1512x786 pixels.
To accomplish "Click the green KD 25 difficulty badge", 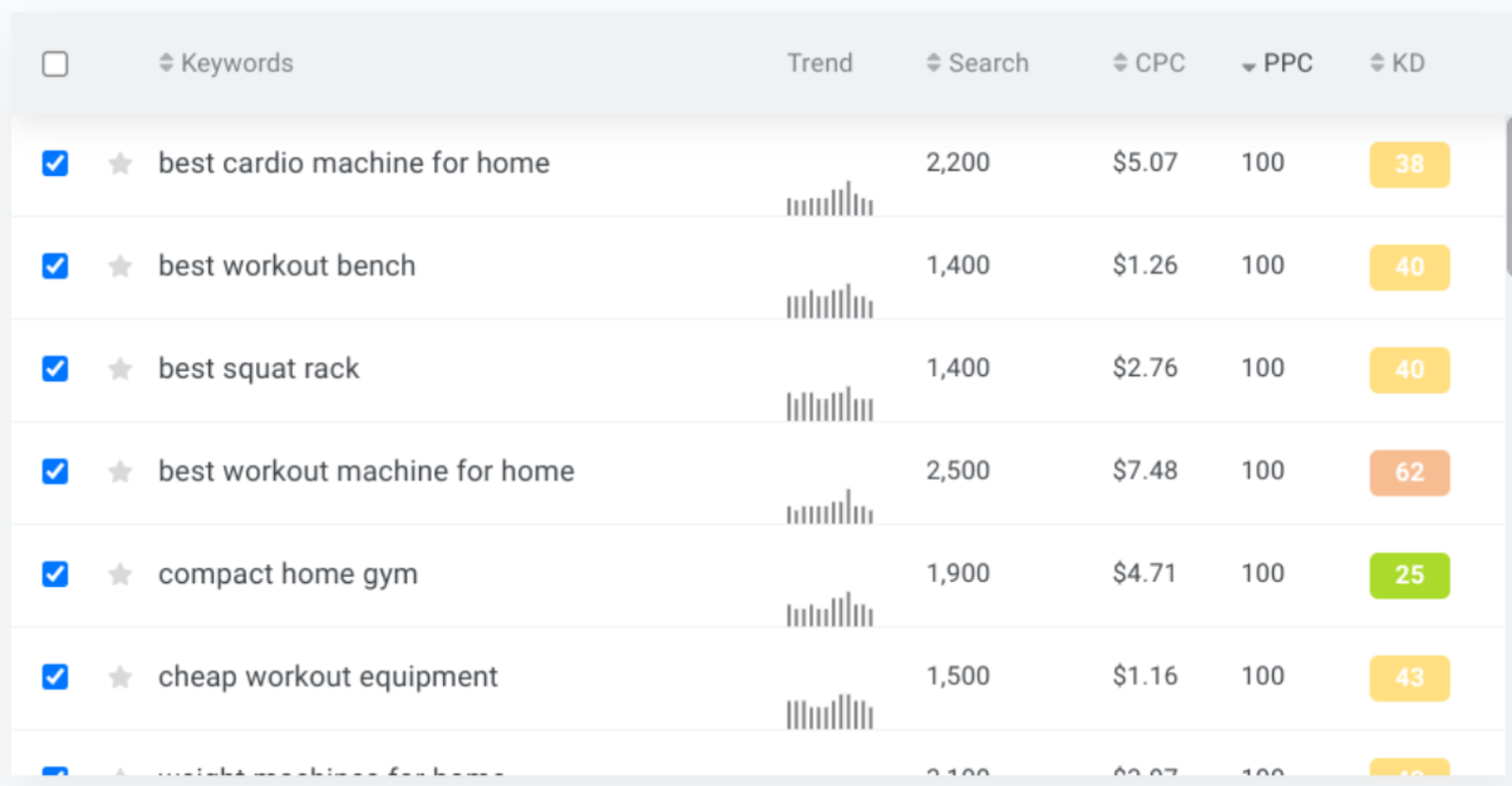I will tap(1409, 574).
